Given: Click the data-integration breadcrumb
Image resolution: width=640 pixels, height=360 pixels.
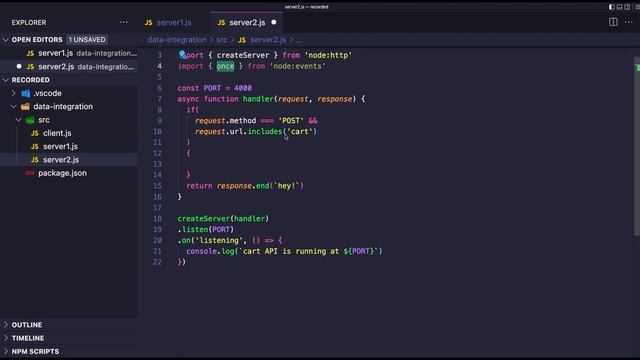Looking at the screenshot, I should click(177, 40).
